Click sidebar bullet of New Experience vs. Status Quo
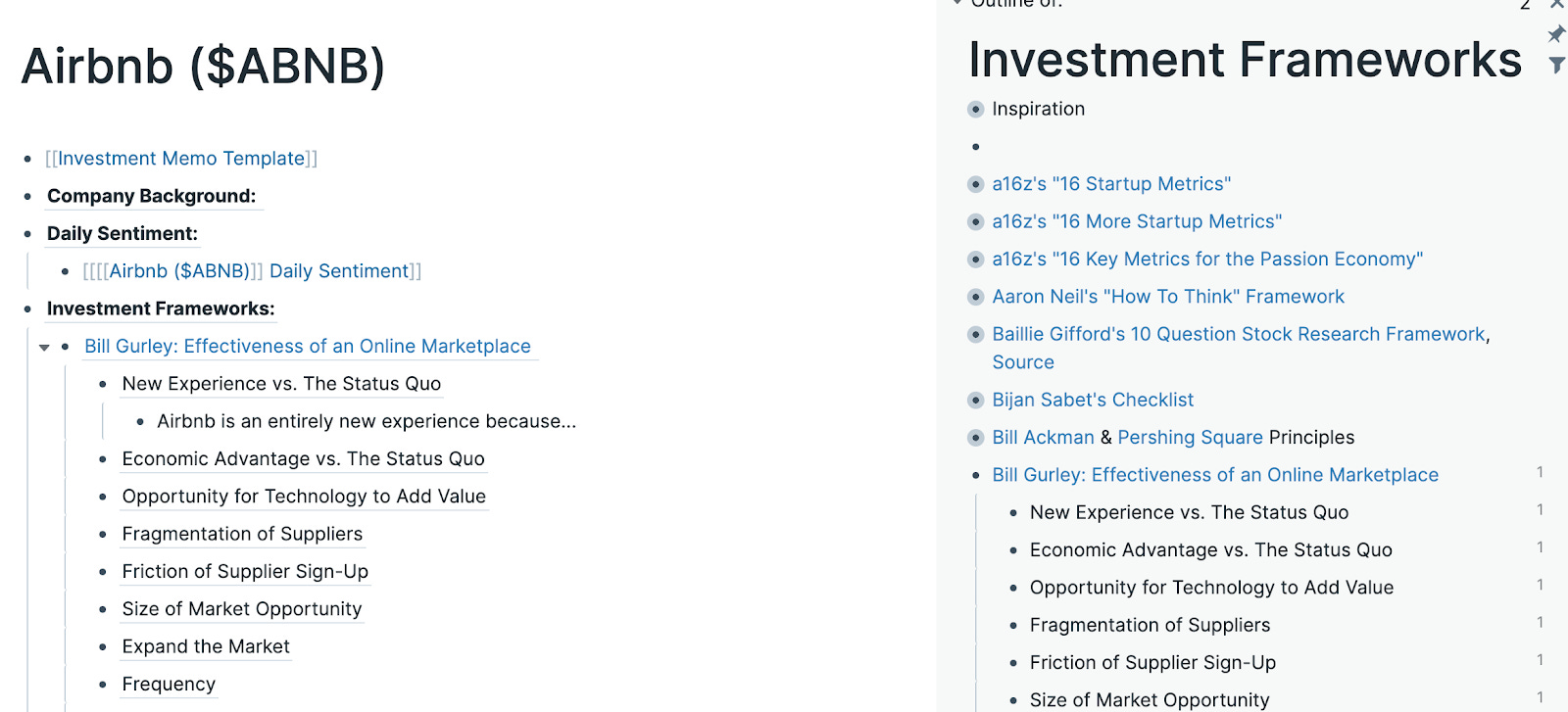The width and height of the screenshot is (1568, 712). [x=1013, y=512]
